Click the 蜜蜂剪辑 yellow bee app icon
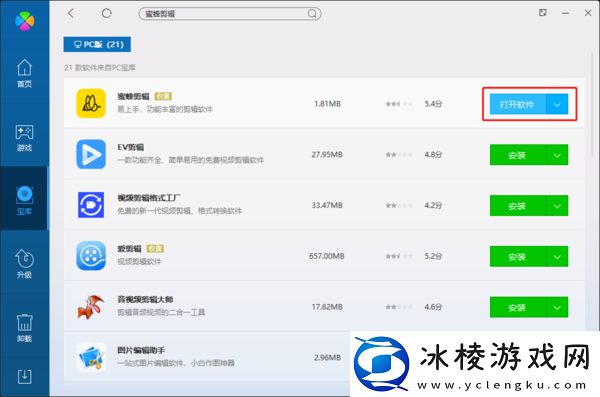The height and width of the screenshot is (397, 600). point(91,103)
